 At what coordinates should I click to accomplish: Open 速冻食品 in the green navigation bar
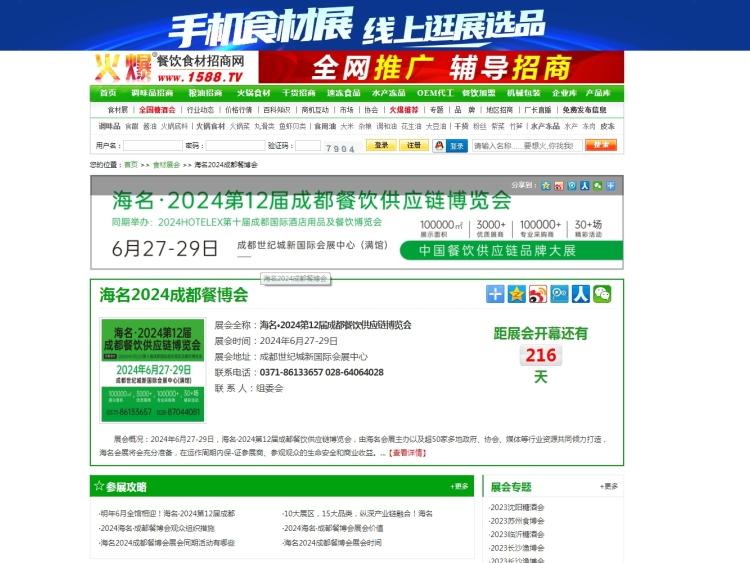click(343, 93)
